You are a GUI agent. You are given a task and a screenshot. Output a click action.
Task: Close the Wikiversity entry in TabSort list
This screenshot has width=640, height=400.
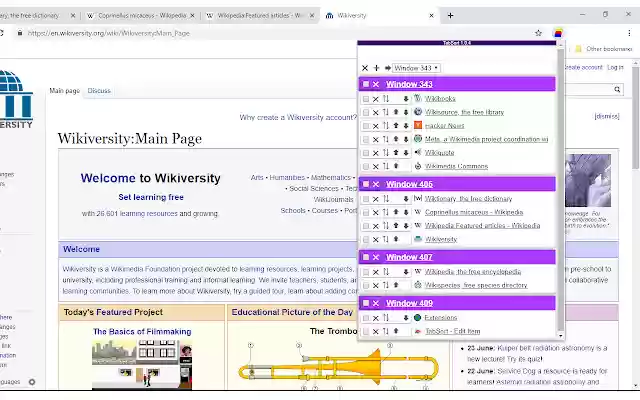(x=376, y=239)
